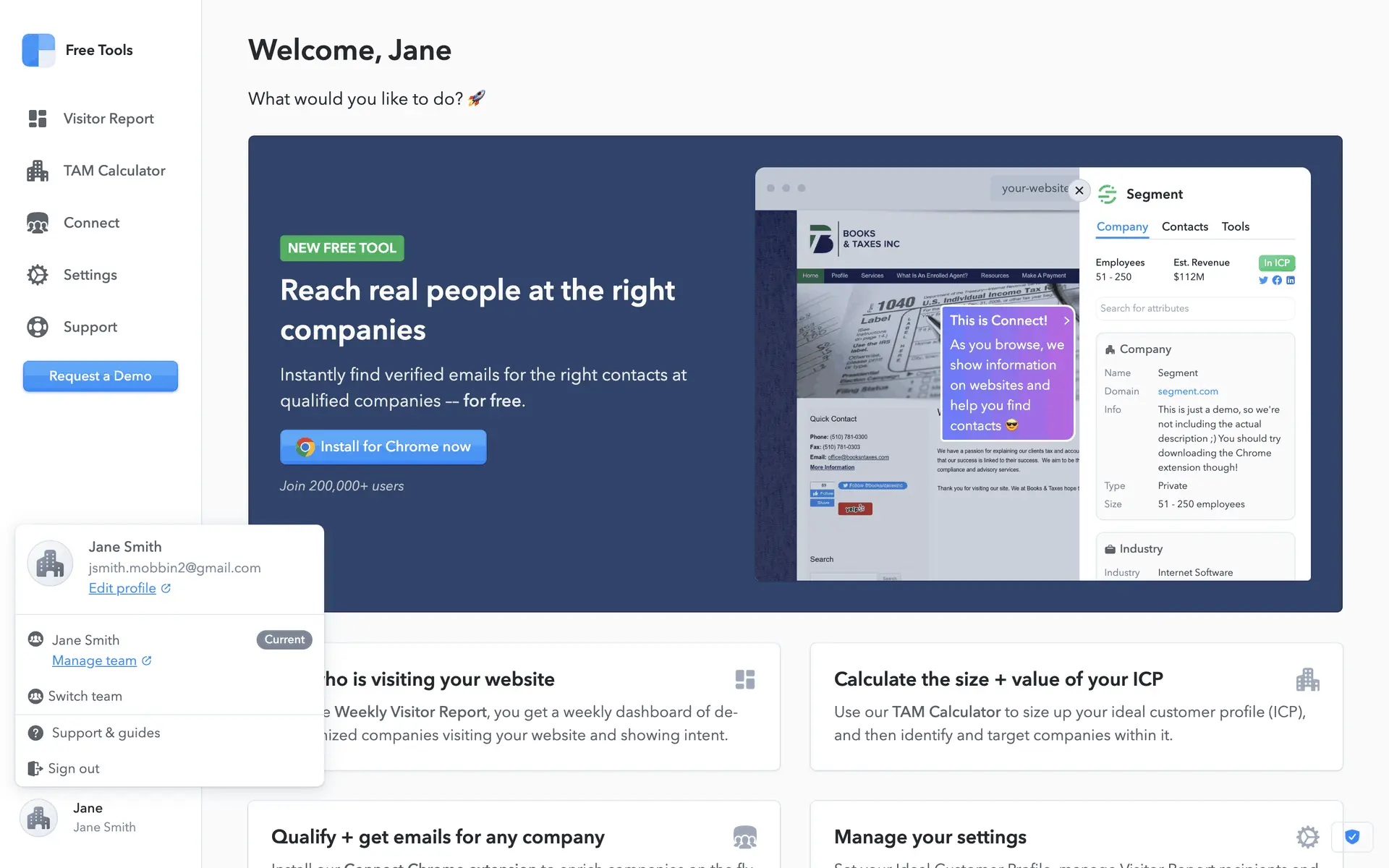Close the Connect extension preview popup

point(1079,190)
